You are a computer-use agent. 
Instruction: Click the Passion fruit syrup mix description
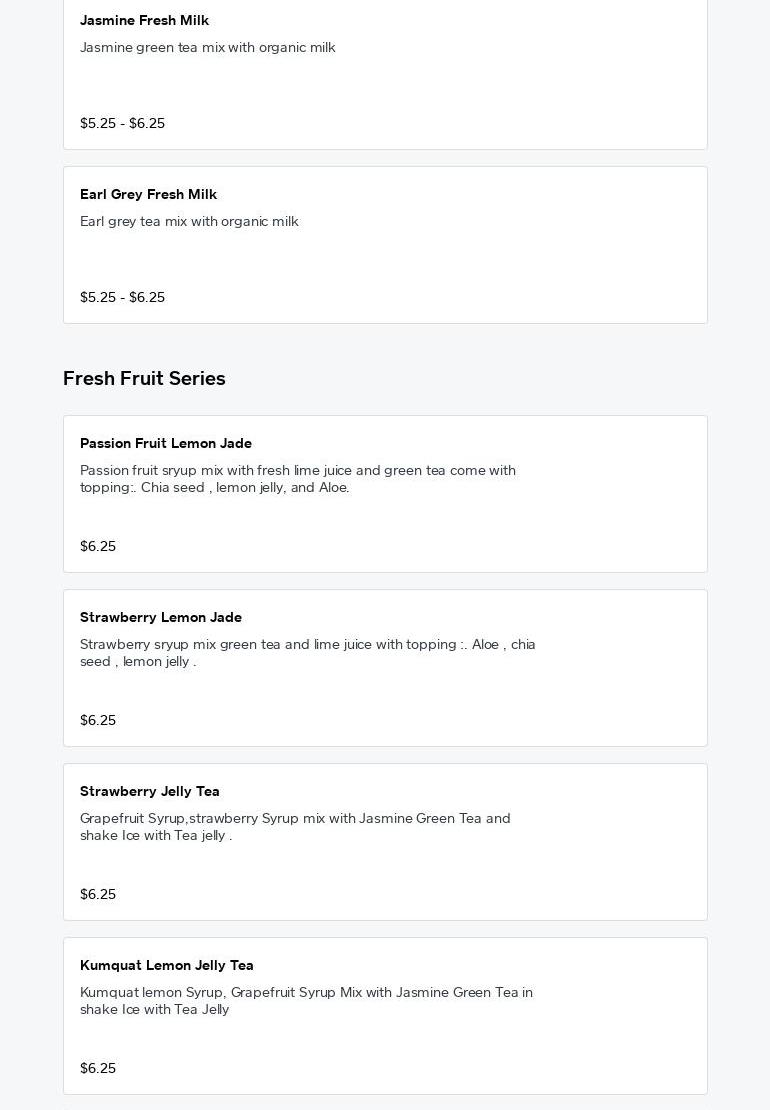(297, 470)
